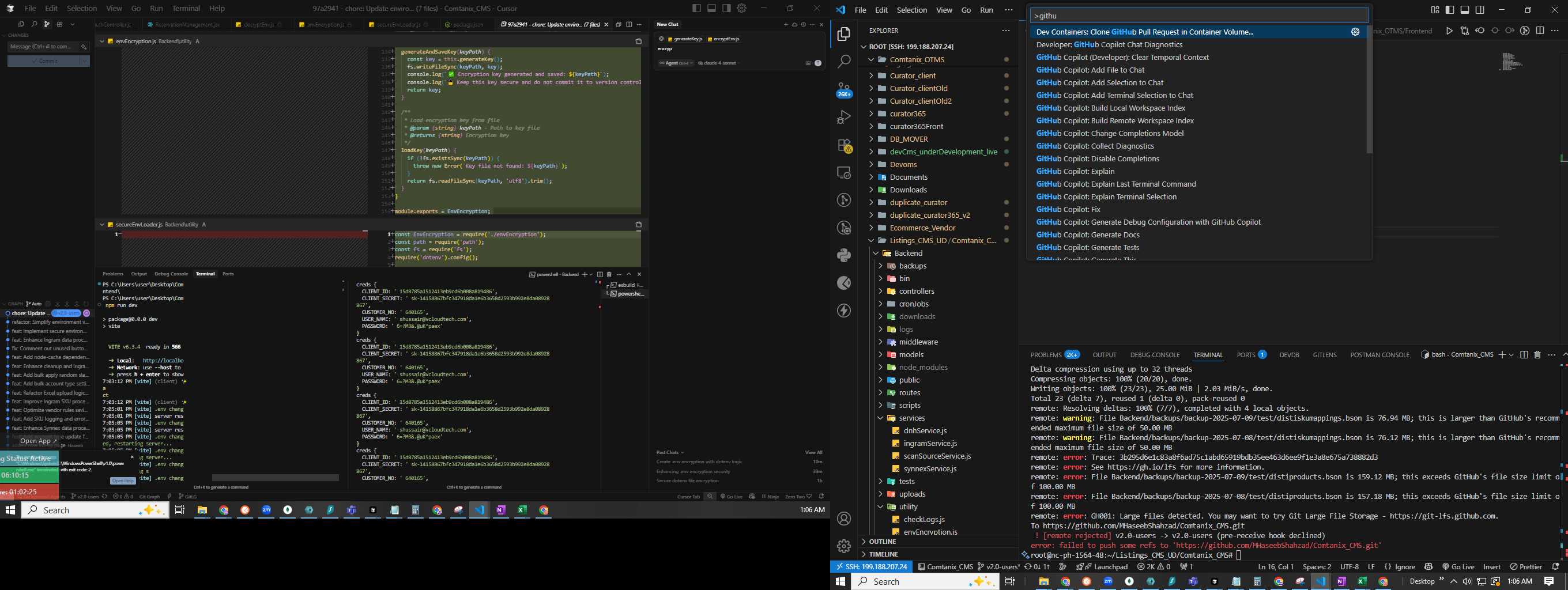
Task: Toggle Prettier in VS Code status bar
Action: tap(1526, 566)
